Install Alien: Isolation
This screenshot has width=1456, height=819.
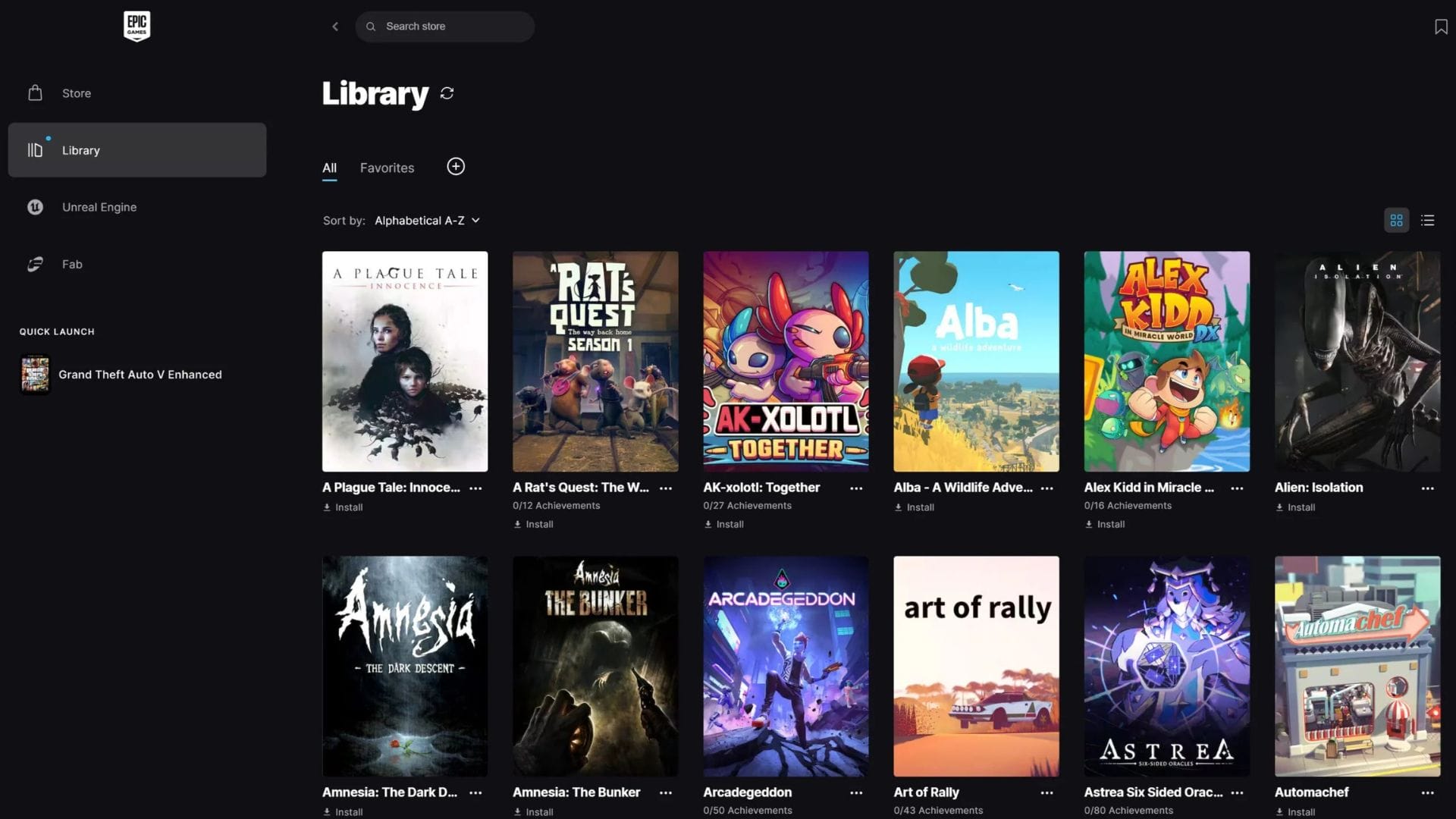coord(1294,507)
